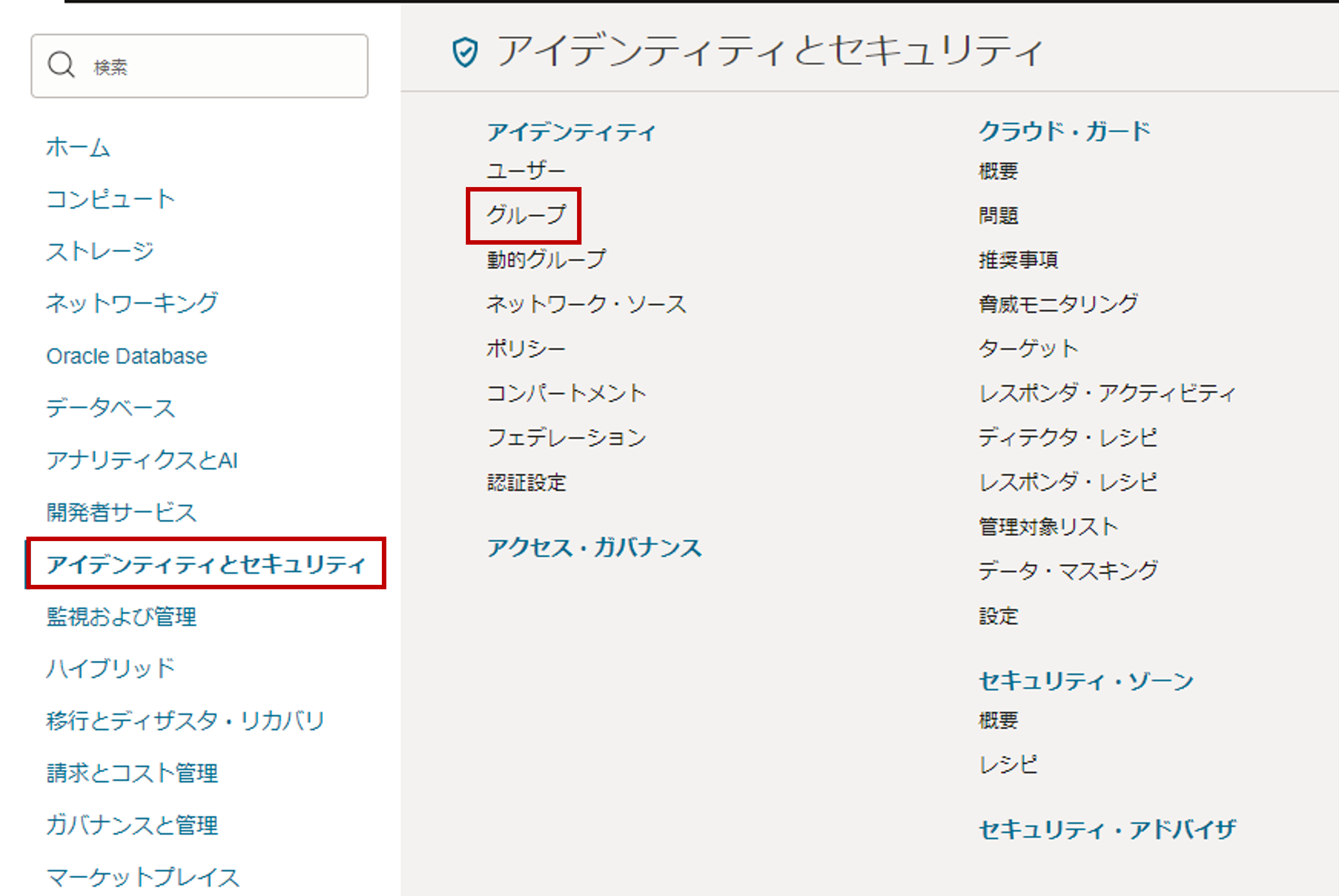Open the highlighted グループ link
The height and width of the screenshot is (896, 1339).
(526, 215)
